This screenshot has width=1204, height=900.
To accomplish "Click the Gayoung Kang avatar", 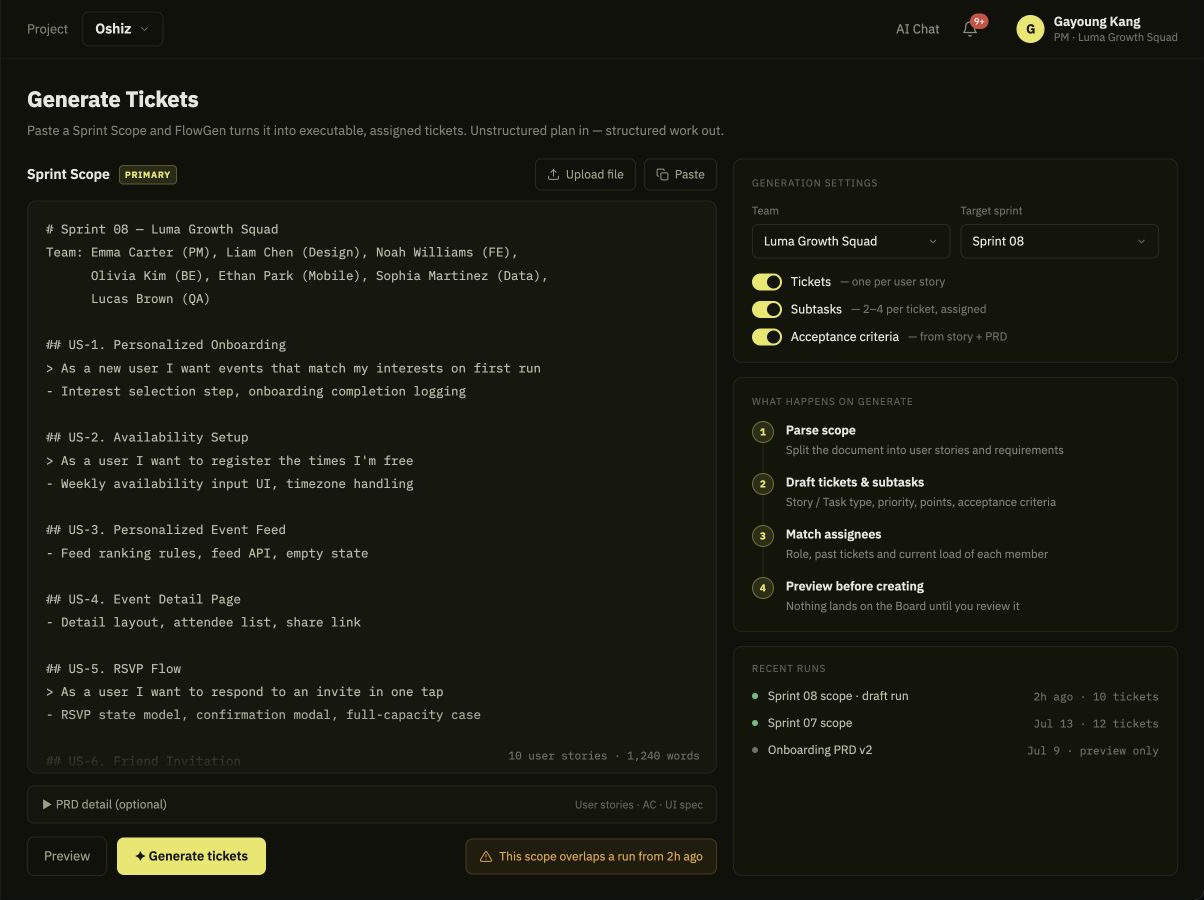I will pyautogui.click(x=1030, y=29).
